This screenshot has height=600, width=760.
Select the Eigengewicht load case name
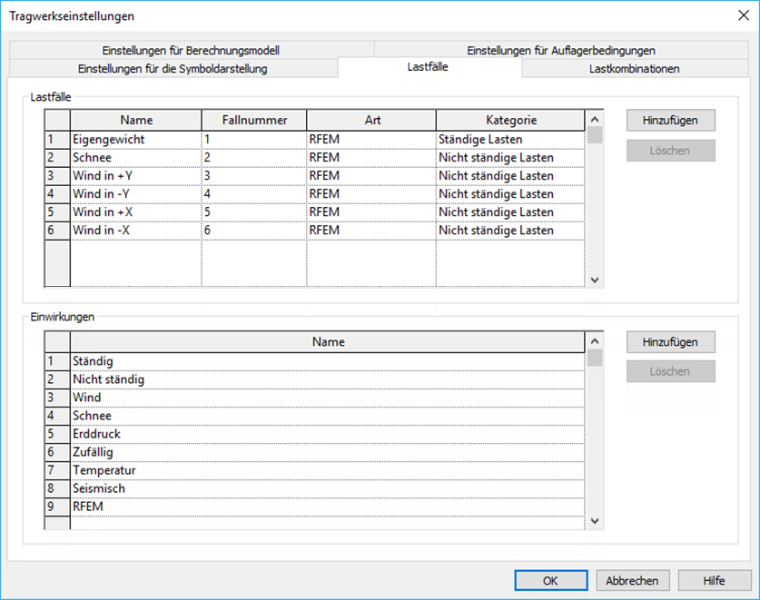point(136,140)
